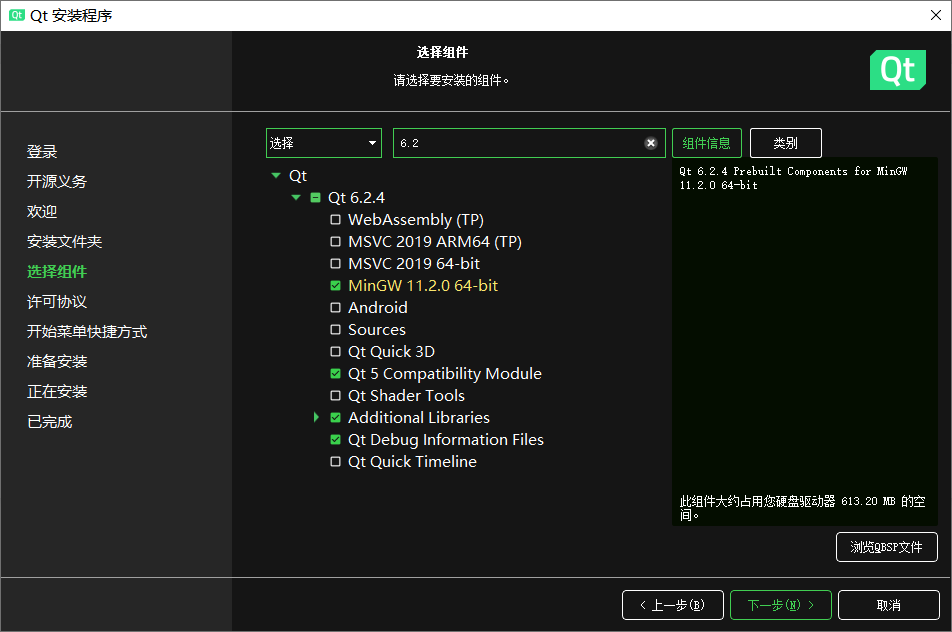
Task: Select the 登录 step in sidebar
Action: pyautogui.click(x=42, y=151)
